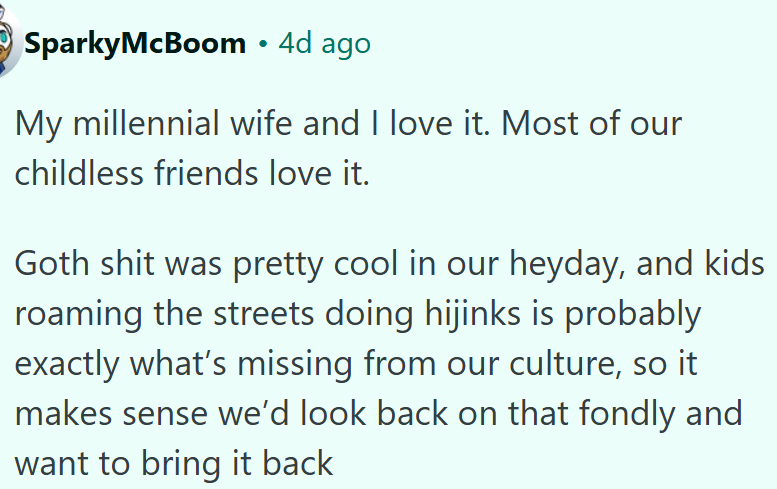
Task: Click the phrase 'want to bring it back'
Action: click(x=172, y=464)
